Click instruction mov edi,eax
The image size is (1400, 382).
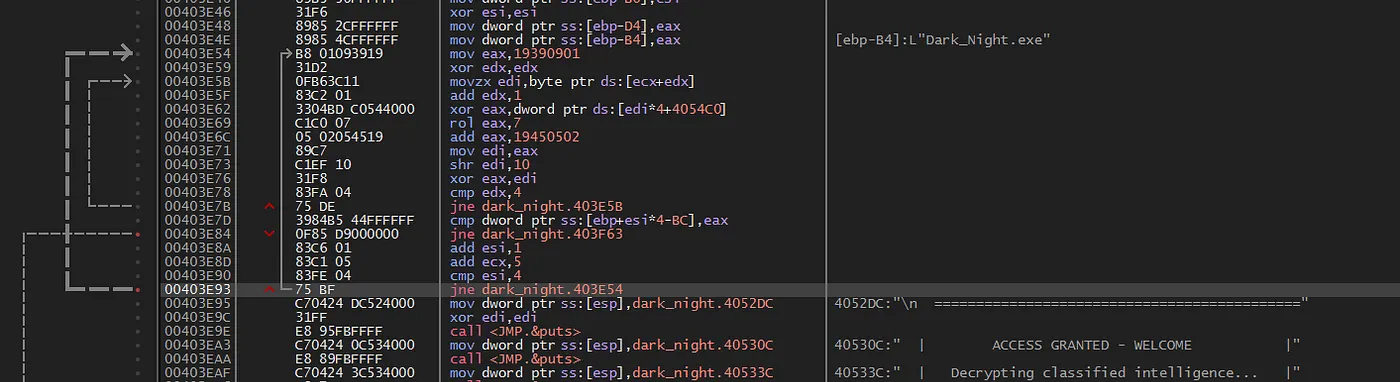click(x=494, y=150)
